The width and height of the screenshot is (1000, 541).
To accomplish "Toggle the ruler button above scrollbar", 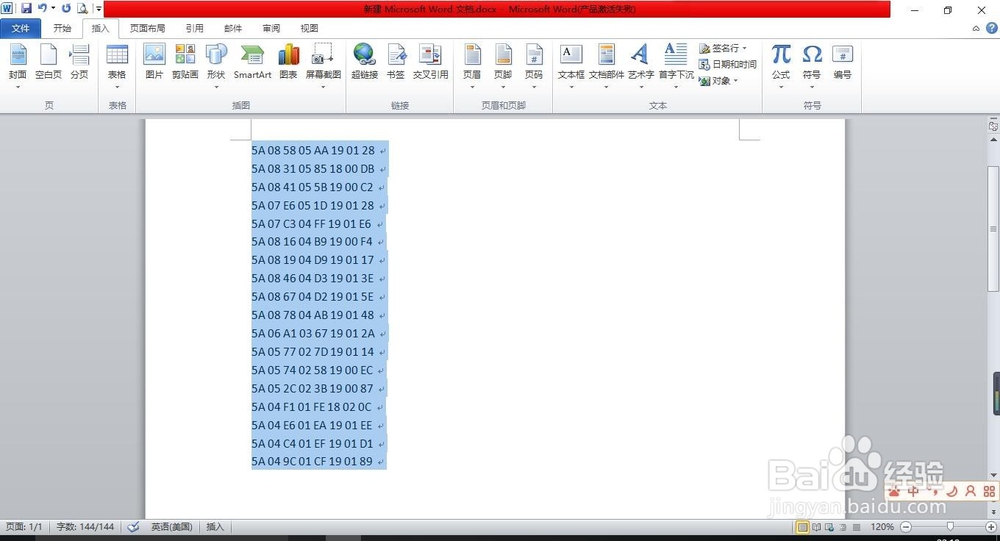I will tap(993, 126).
